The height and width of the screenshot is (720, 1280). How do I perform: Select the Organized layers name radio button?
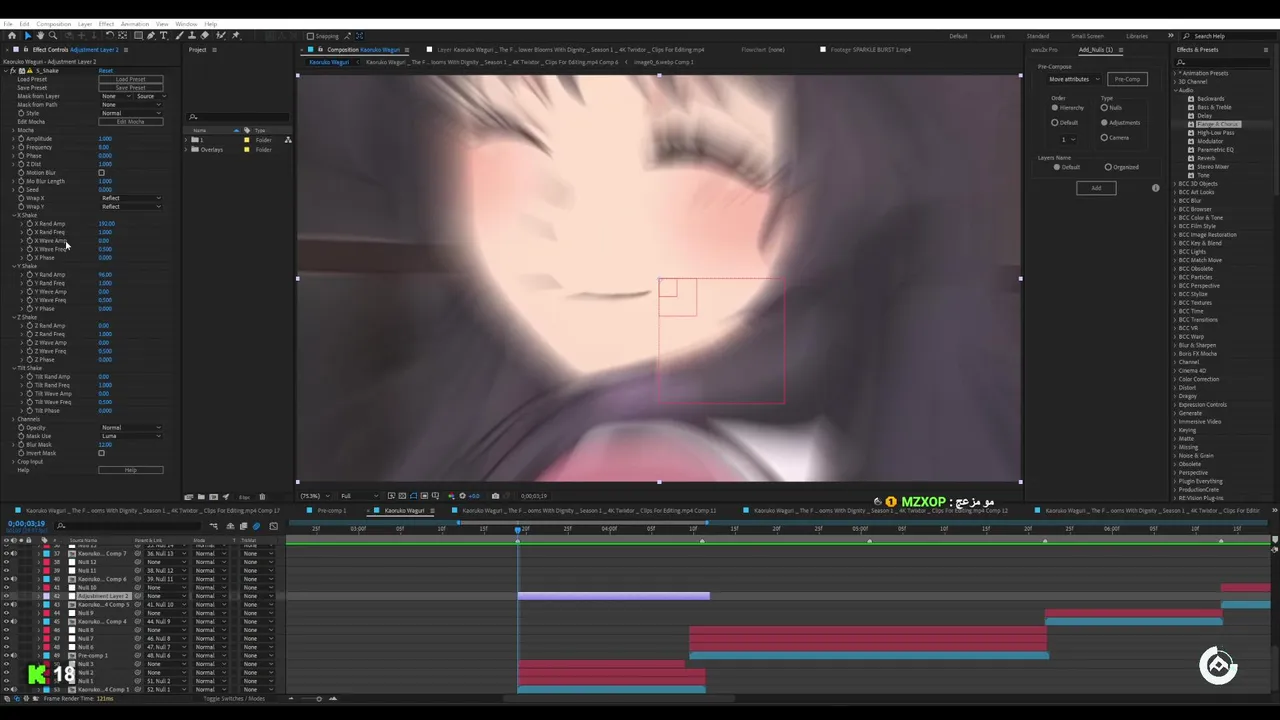pos(1108,167)
